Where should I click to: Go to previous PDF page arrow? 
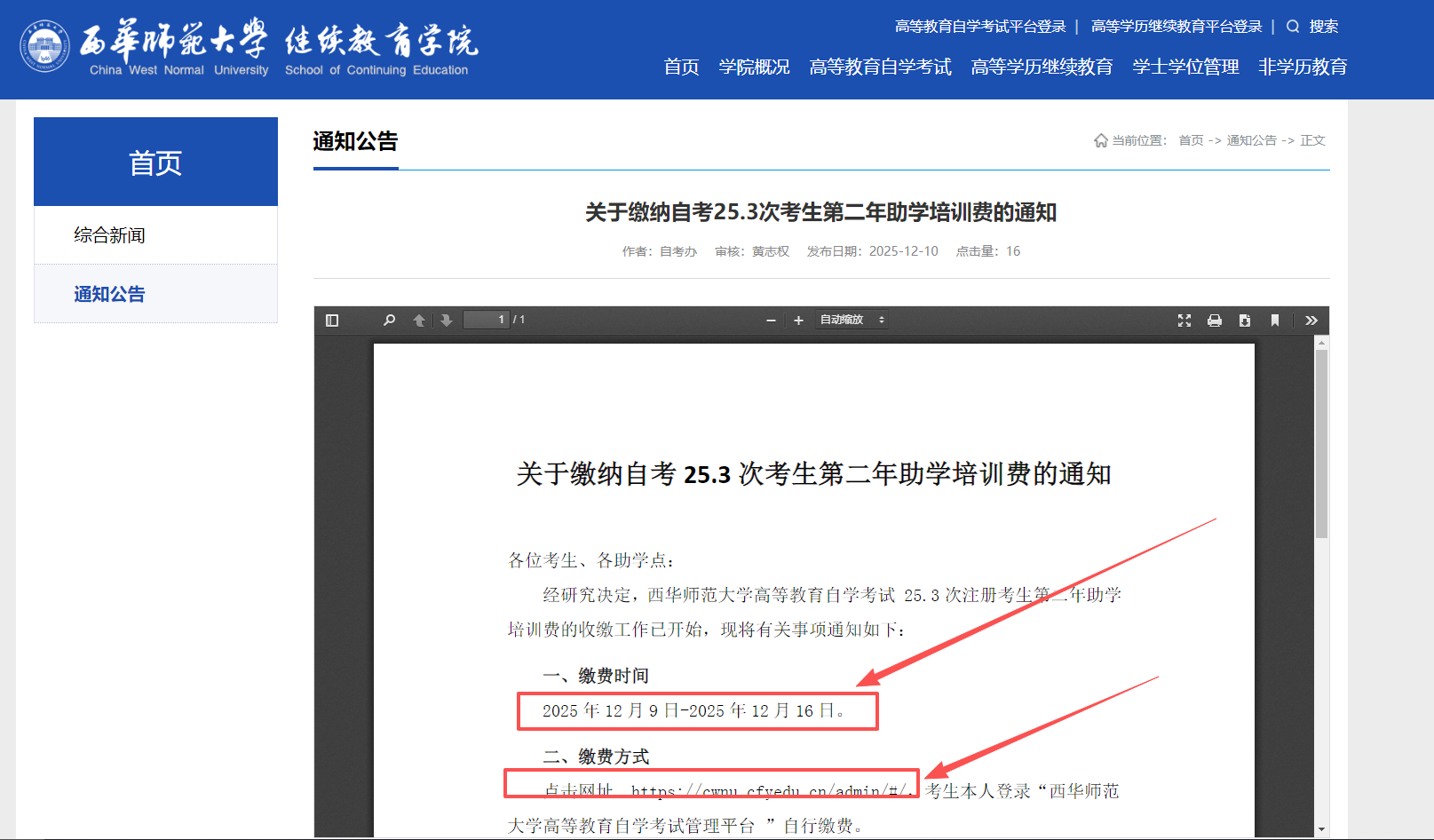pyautogui.click(x=419, y=321)
